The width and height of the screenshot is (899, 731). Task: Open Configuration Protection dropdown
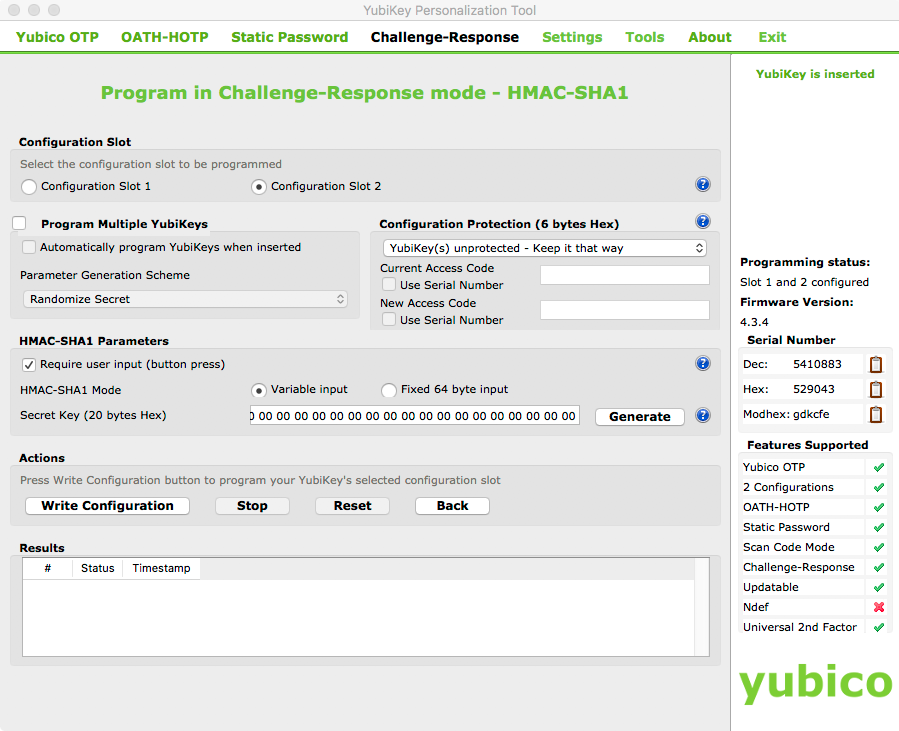[x=545, y=248]
